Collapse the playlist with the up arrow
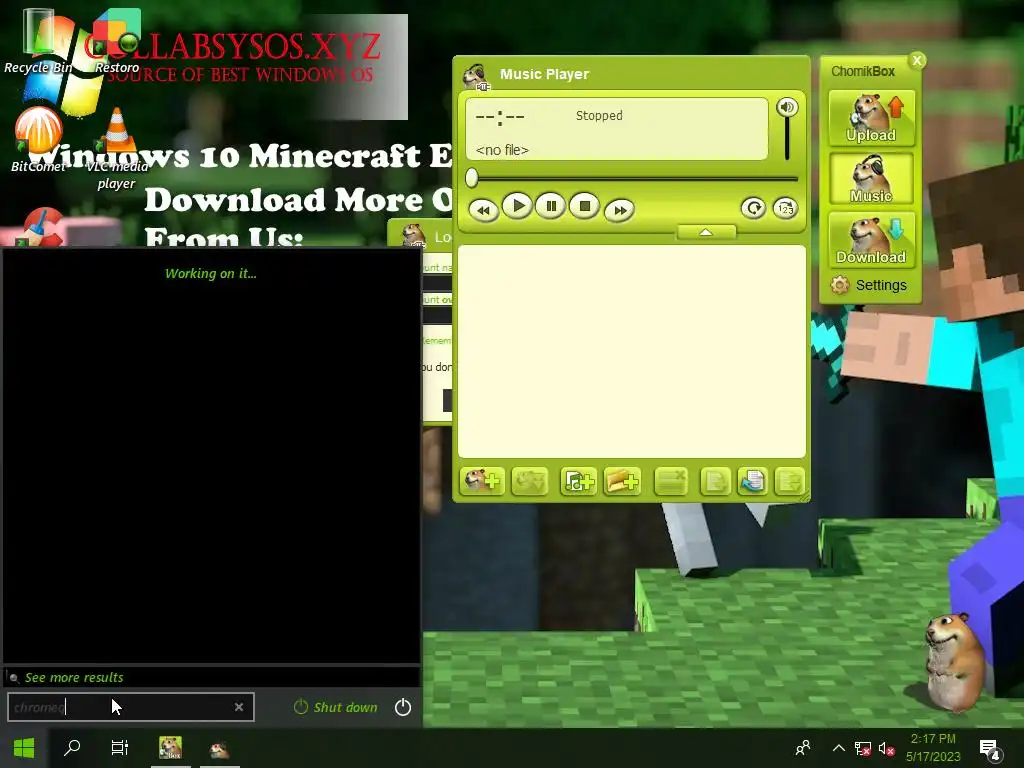The height and width of the screenshot is (768, 1024). (706, 232)
